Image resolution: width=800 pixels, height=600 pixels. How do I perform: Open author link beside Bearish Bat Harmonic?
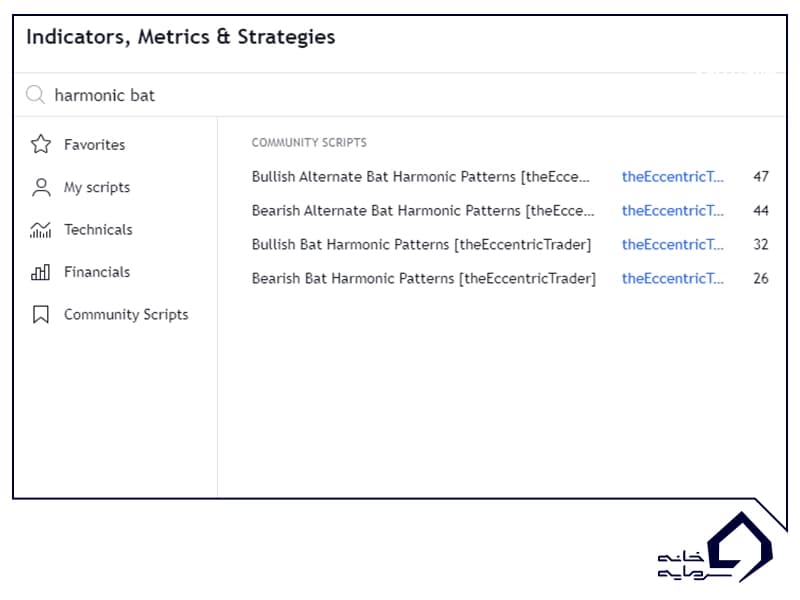672,279
